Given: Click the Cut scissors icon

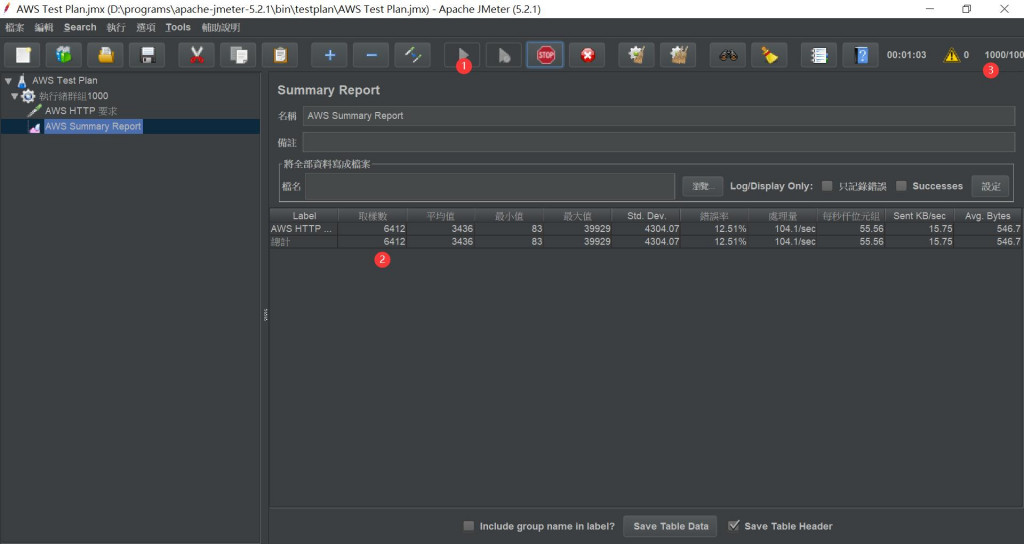Looking at the screenshot, I should point(196,56).
